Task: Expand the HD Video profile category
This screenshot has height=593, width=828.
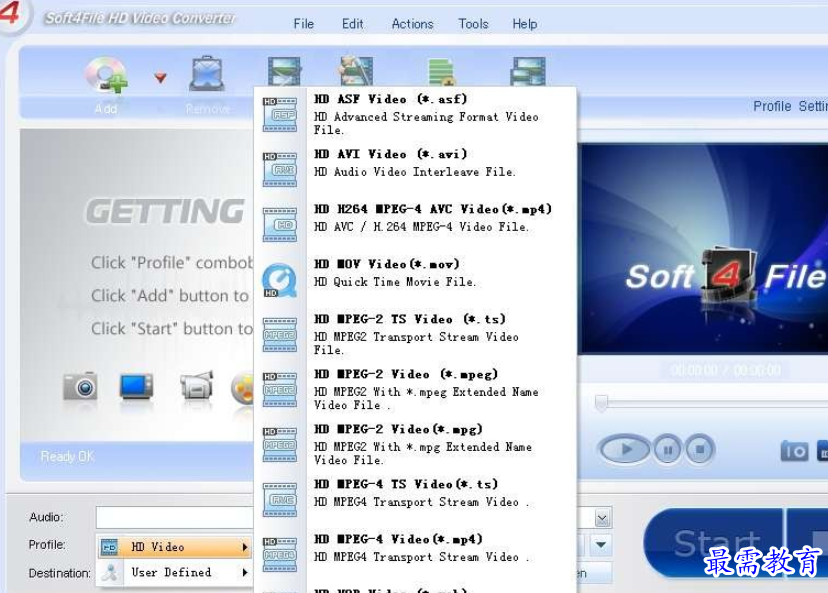Action: pyautogui.click(x=174, y=547)
